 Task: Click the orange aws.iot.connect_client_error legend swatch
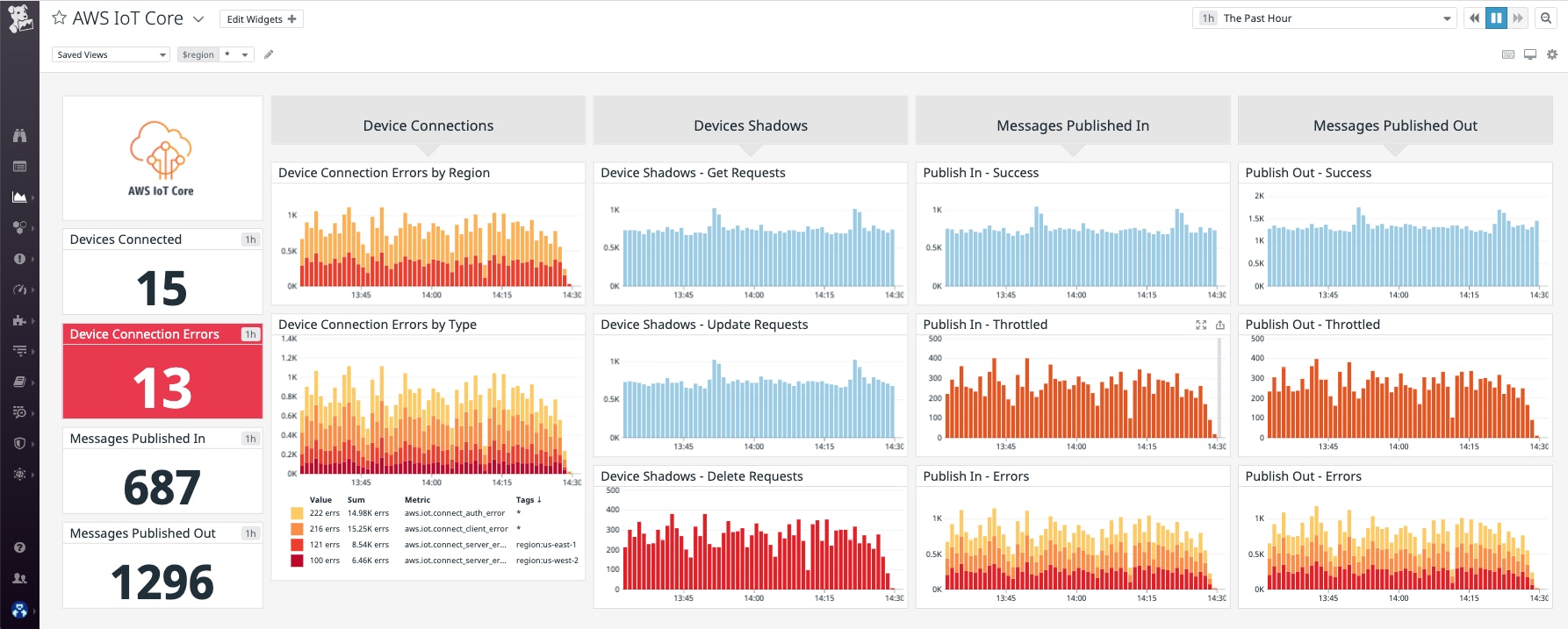pyautogui.click(x=297, y=529)
